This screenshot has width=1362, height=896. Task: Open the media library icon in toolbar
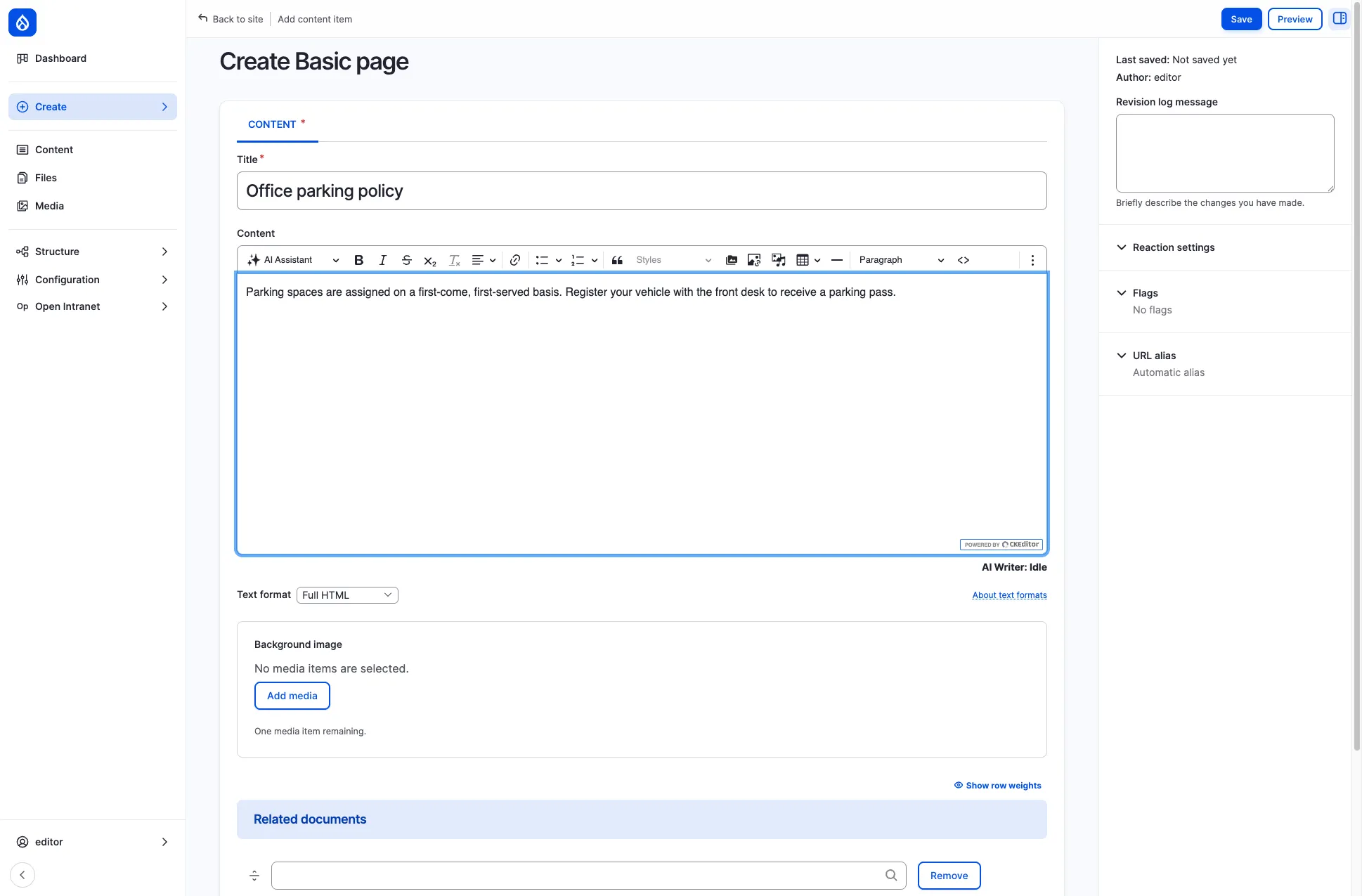coord(731,260)
